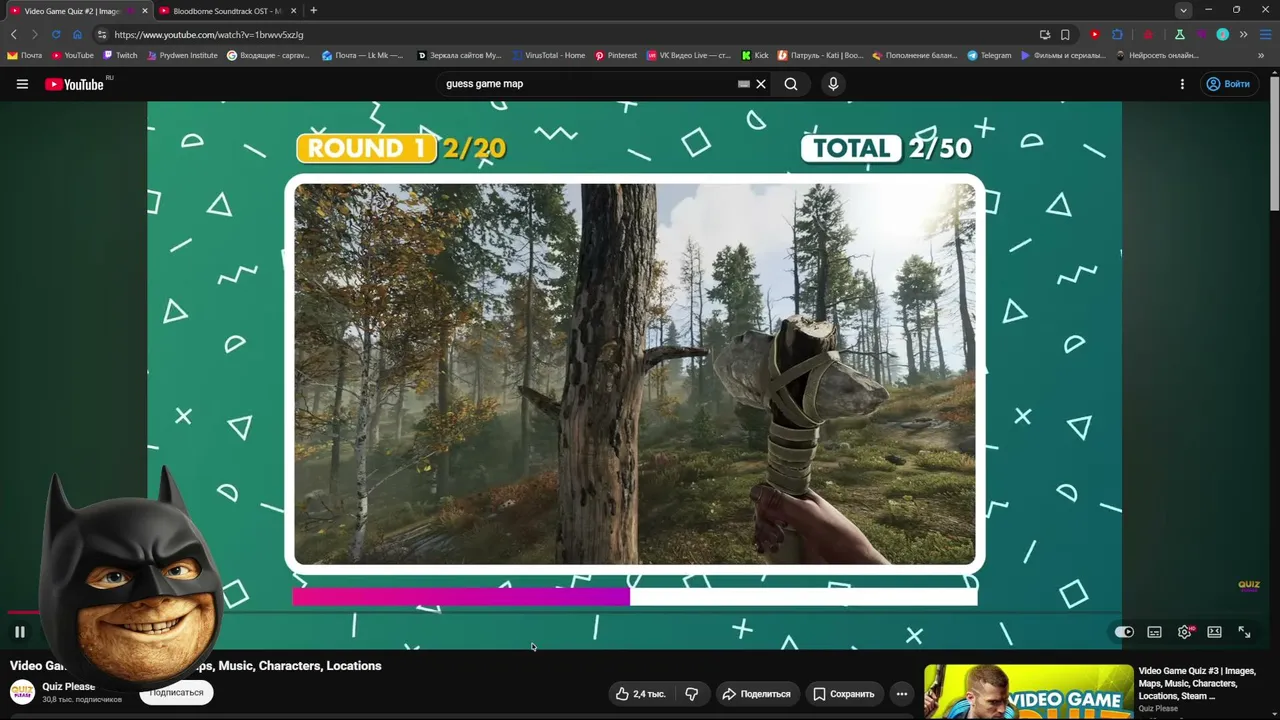
Task: Open the Нейросеть онлайн bookmark
Action: click(1157, 56)
